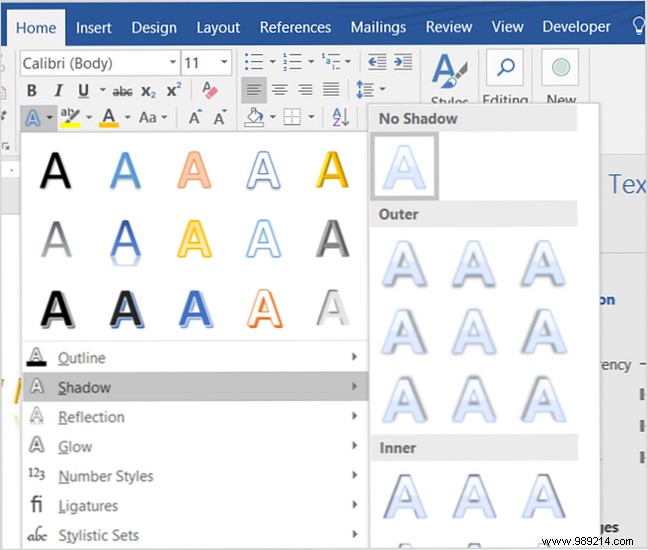
Task: Pick the first Outer shadow preset
Action: pos(404,264)
